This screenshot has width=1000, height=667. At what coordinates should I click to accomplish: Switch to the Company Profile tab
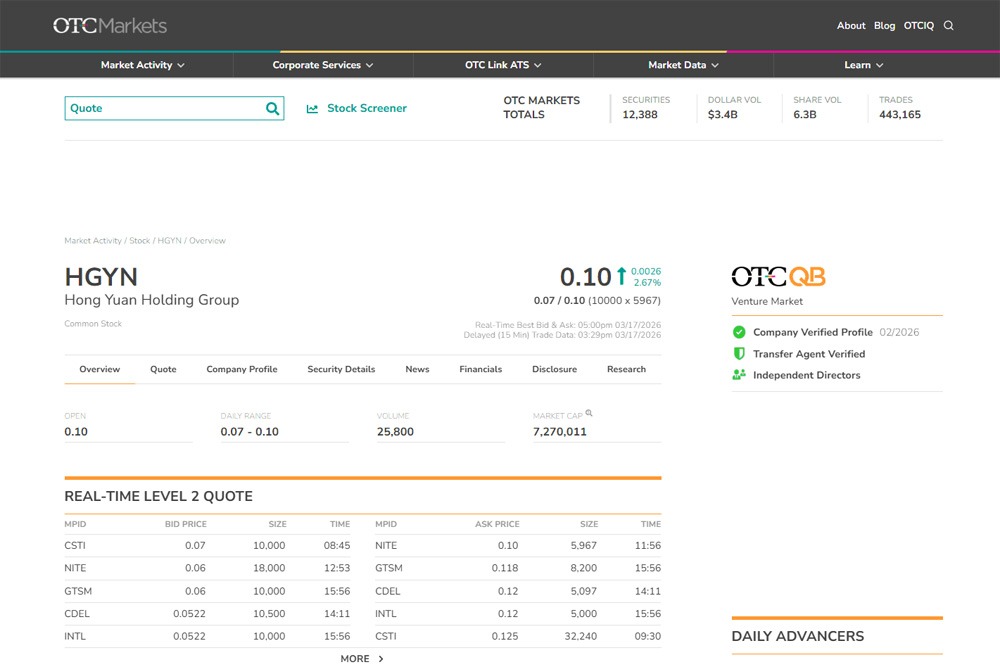242,369
